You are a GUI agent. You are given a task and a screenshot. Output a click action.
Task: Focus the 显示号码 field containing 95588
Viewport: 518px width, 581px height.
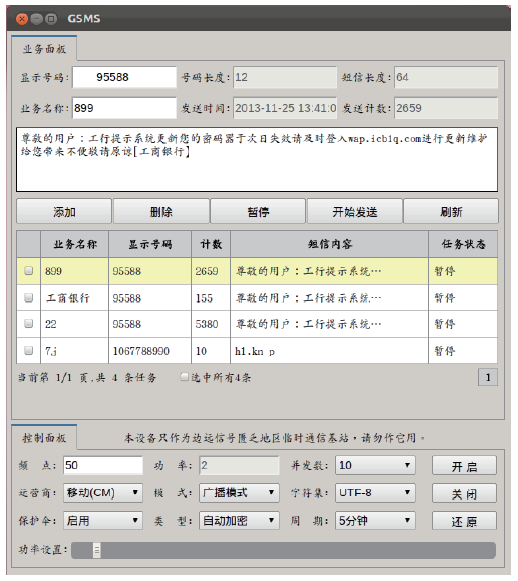click(124, 77)
